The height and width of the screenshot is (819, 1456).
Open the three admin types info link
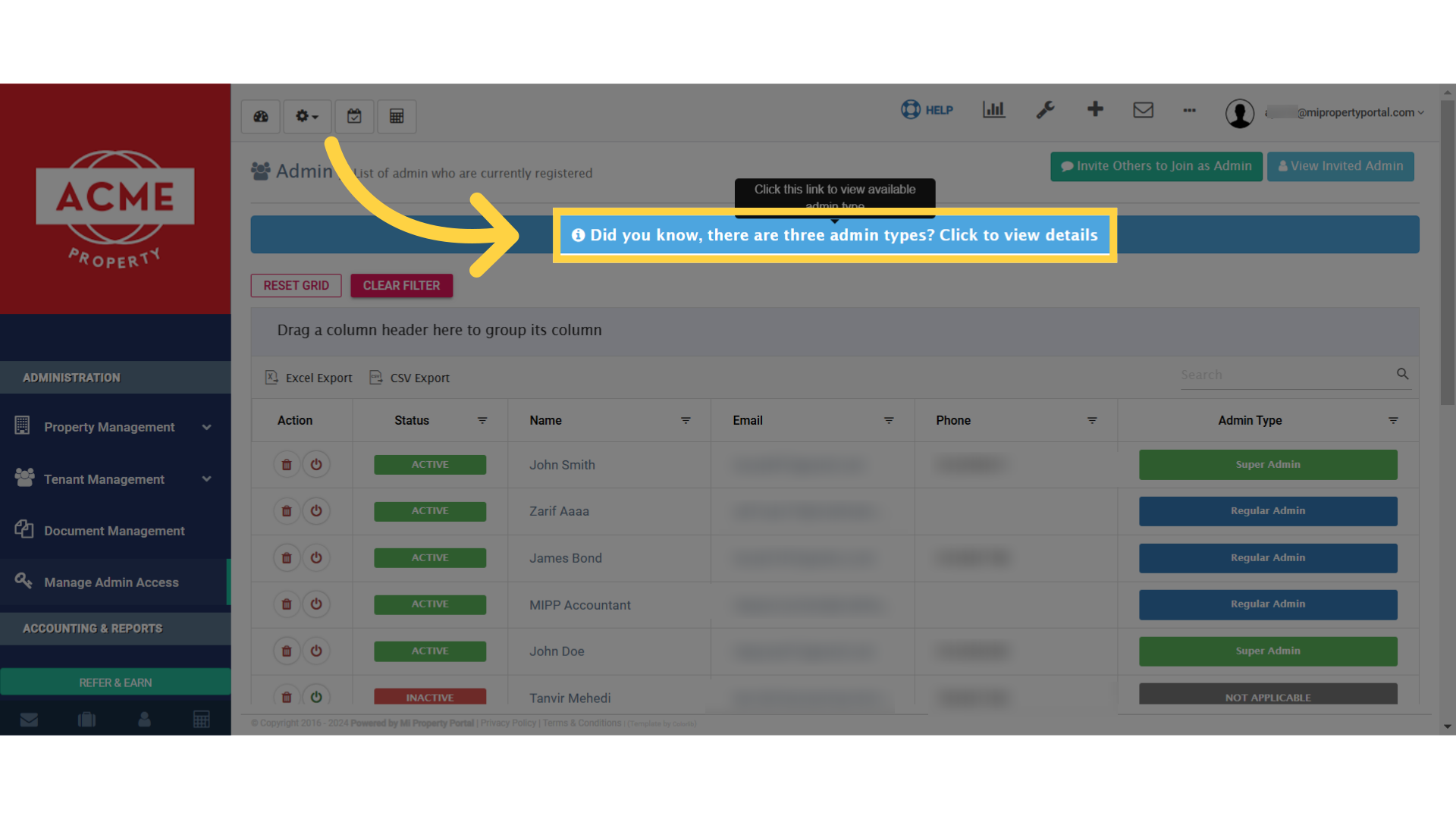[834, 235]
